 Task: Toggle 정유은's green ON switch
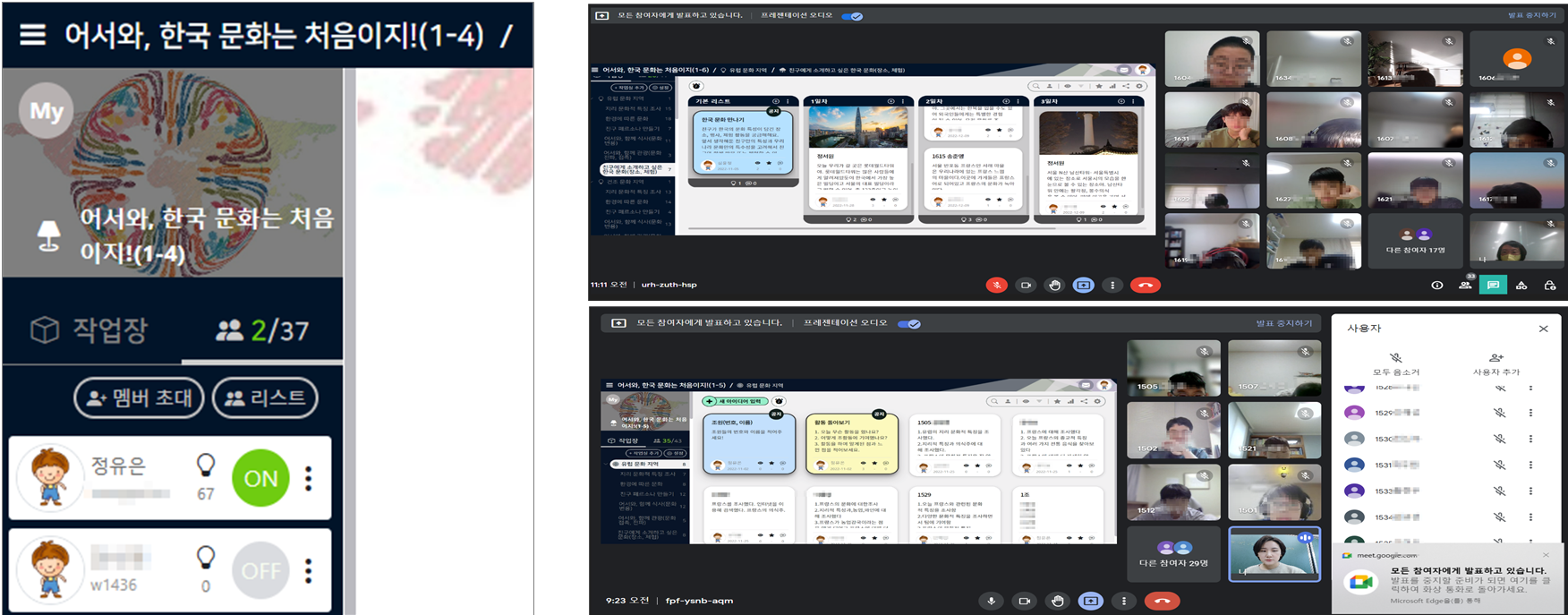260,478
